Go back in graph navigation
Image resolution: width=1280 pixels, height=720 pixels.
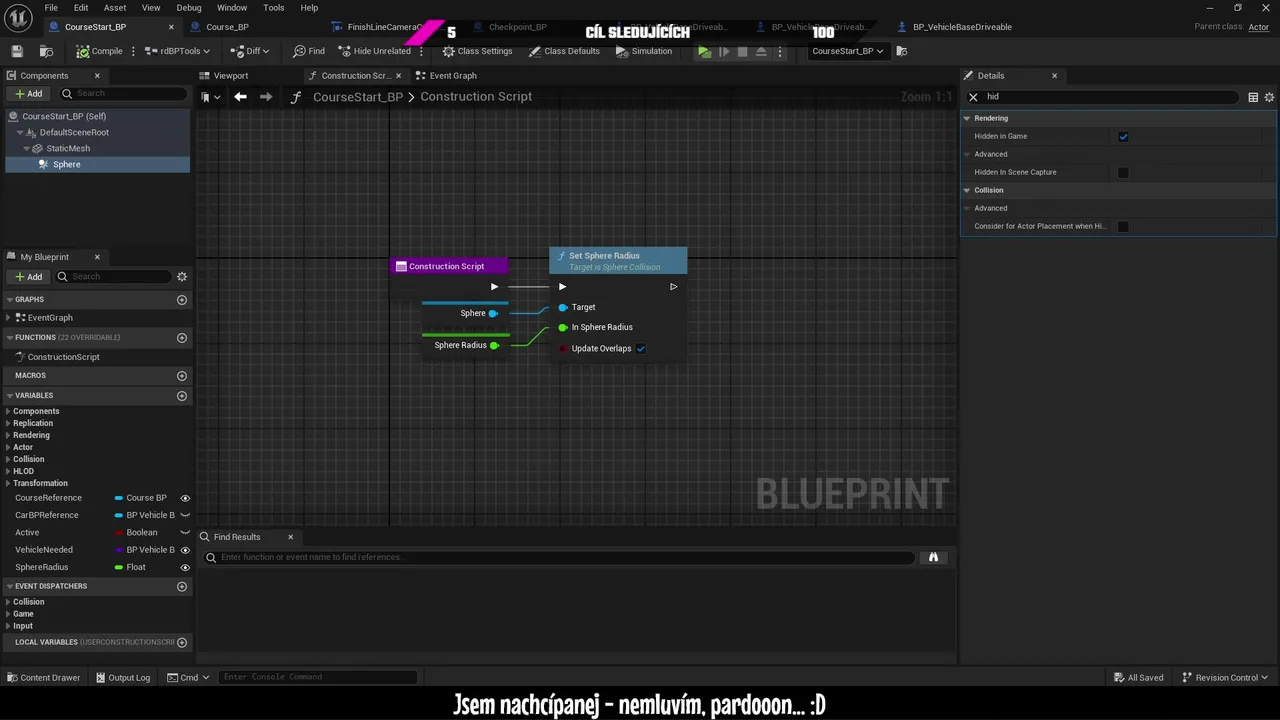pos(240,97)
